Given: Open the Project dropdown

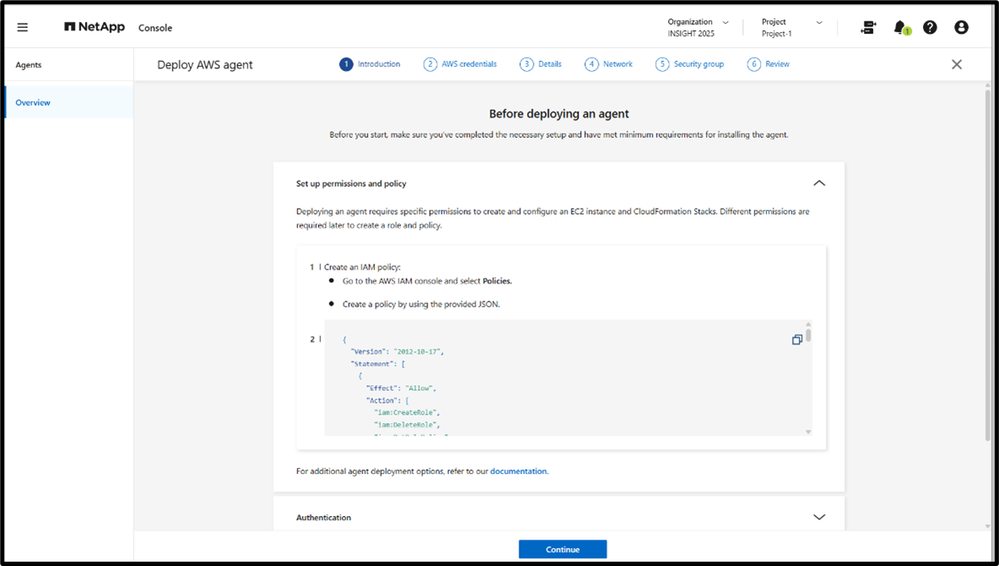Looking at the screenshot, I should click(791, 27).
